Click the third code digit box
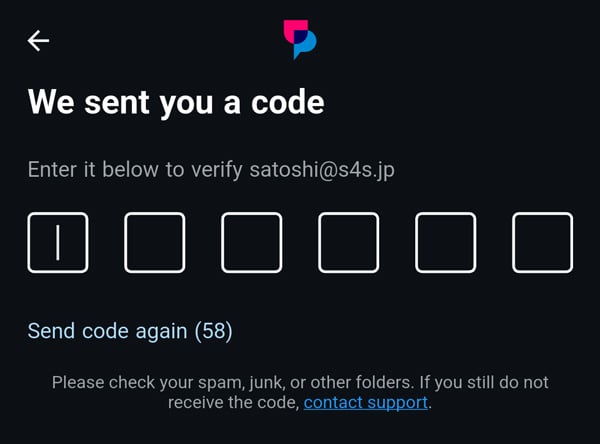Image resolution: width=600 pixels, height=444 pixels. (x=251, y=242)
